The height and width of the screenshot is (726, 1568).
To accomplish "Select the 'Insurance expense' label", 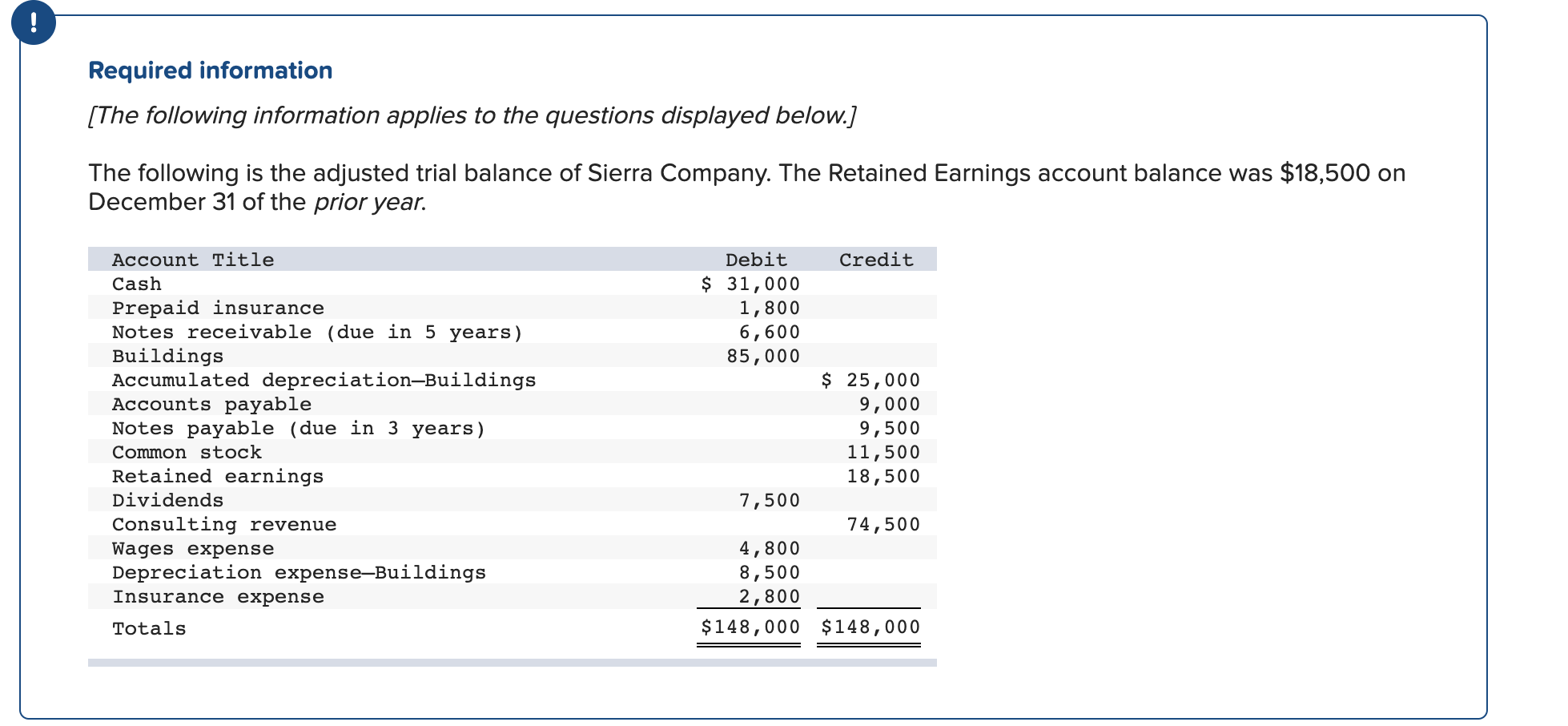I will pos(218,596).
